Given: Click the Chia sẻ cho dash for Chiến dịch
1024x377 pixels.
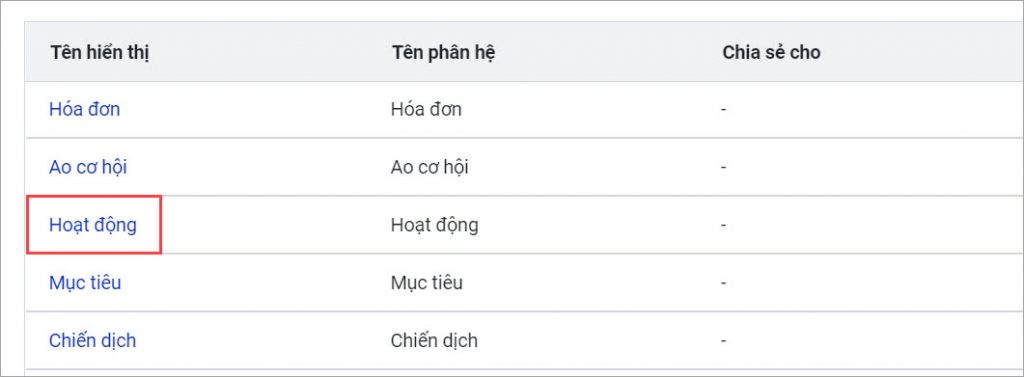Looking at the screenshot, I should (724, 341).
